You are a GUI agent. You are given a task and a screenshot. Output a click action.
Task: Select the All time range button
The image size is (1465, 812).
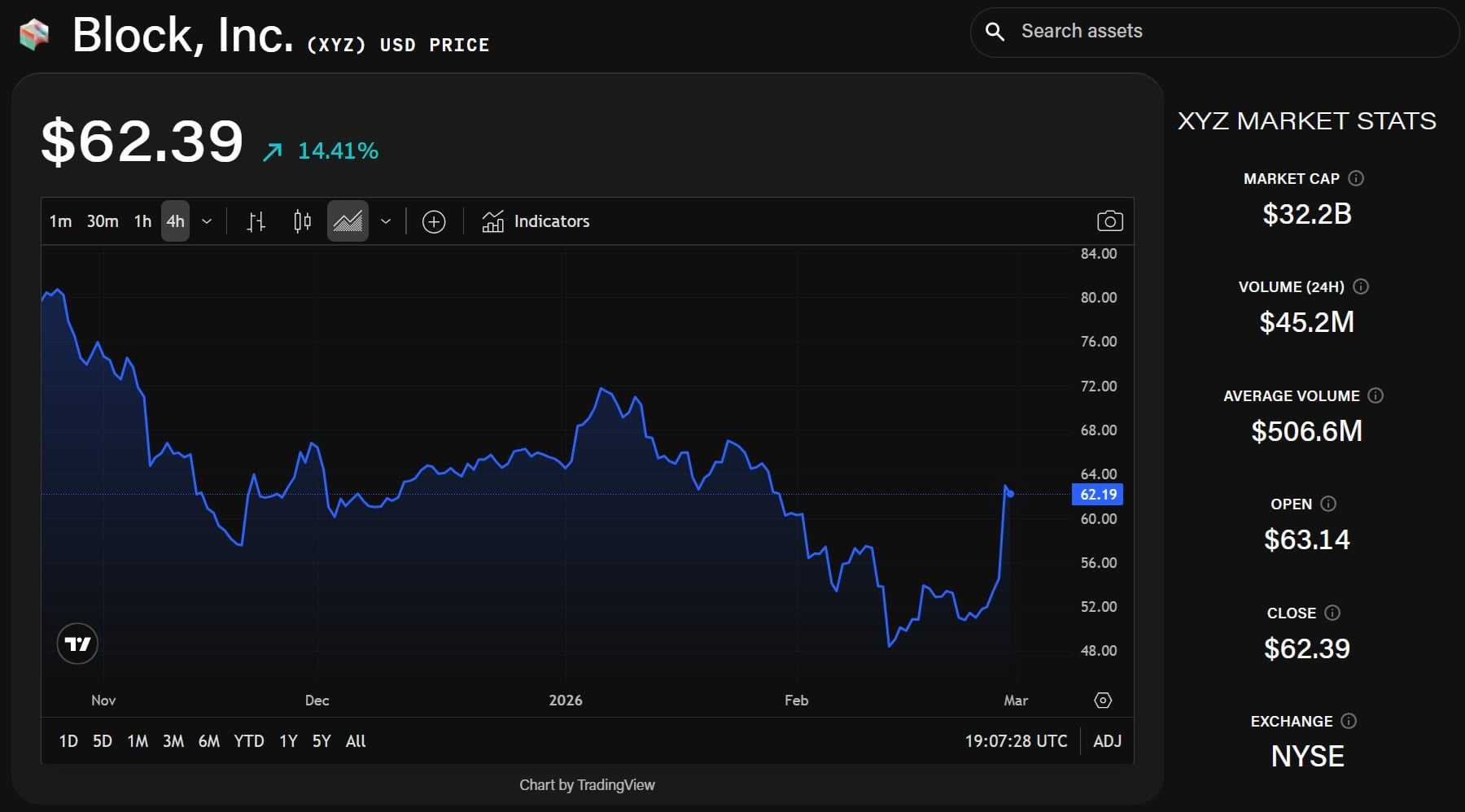356,741
